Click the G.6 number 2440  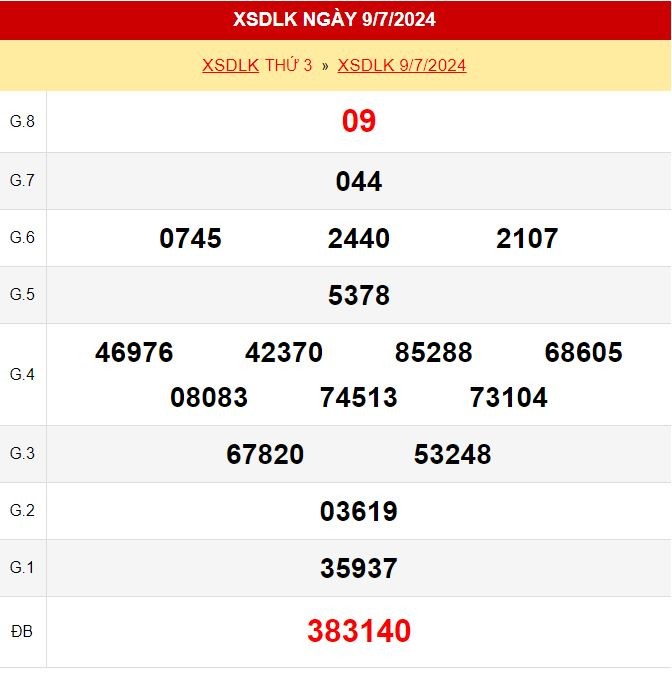(x=359, y=238)
